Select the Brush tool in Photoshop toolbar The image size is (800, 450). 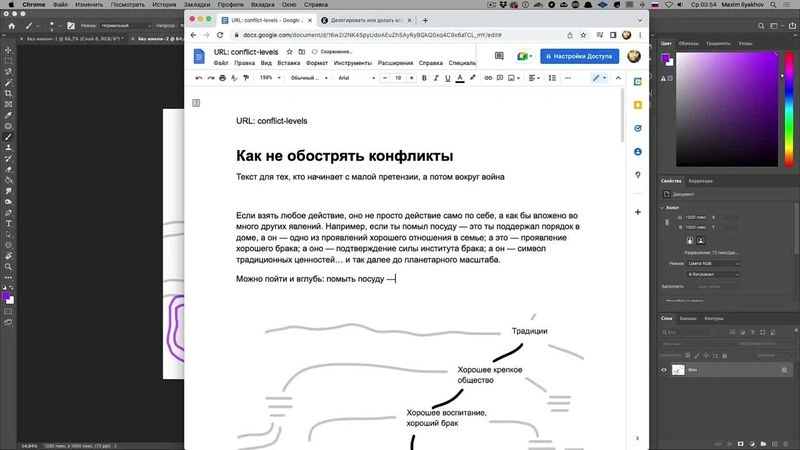tap(8, 137)
